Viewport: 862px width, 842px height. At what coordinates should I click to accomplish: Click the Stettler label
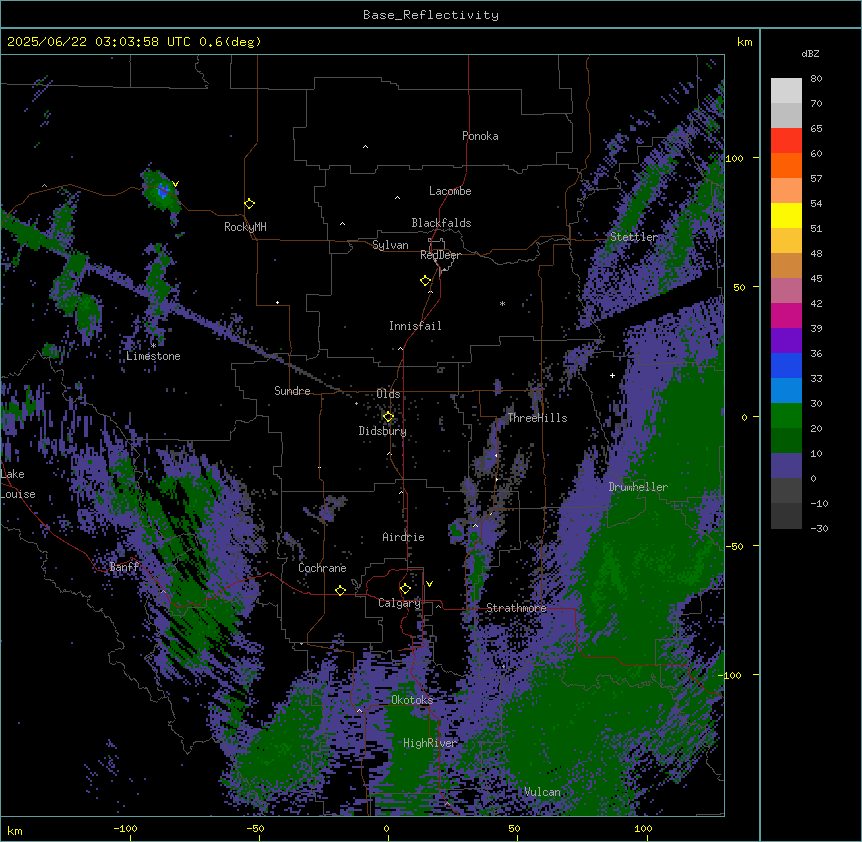tap(634, 237)
